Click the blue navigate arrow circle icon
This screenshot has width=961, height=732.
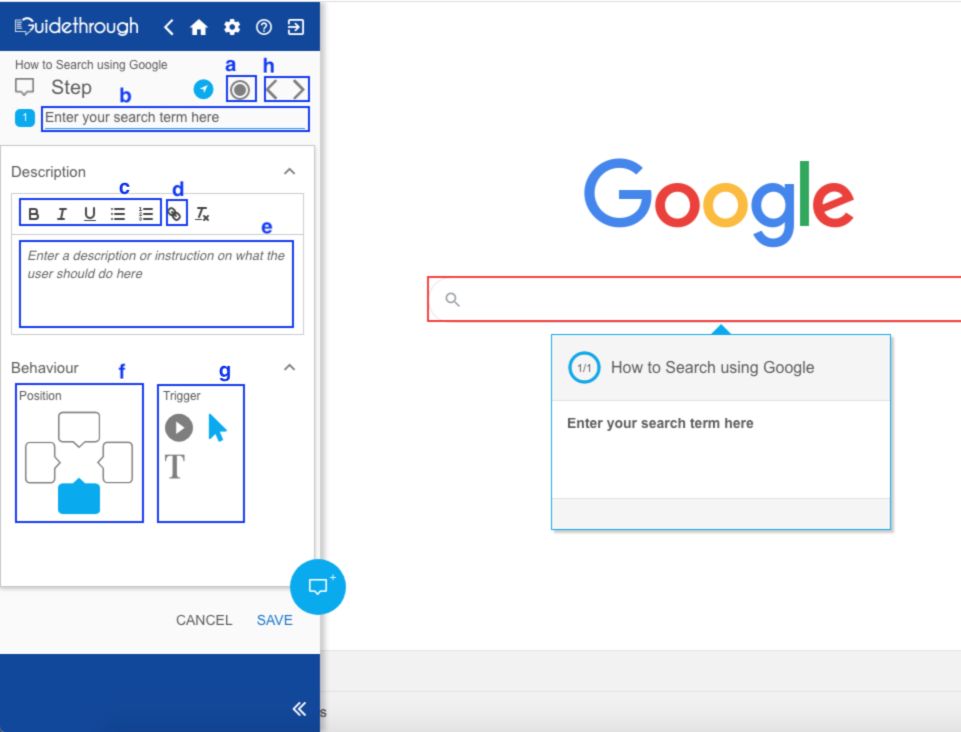click(203, 89)
